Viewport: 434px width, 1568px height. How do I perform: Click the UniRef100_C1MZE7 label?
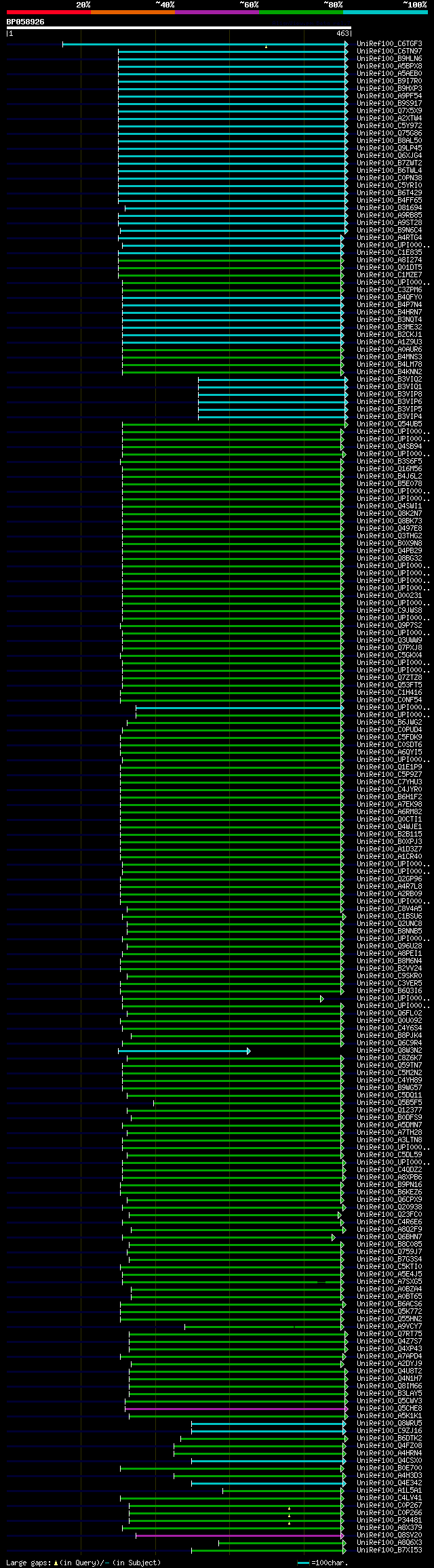(389, 275)
